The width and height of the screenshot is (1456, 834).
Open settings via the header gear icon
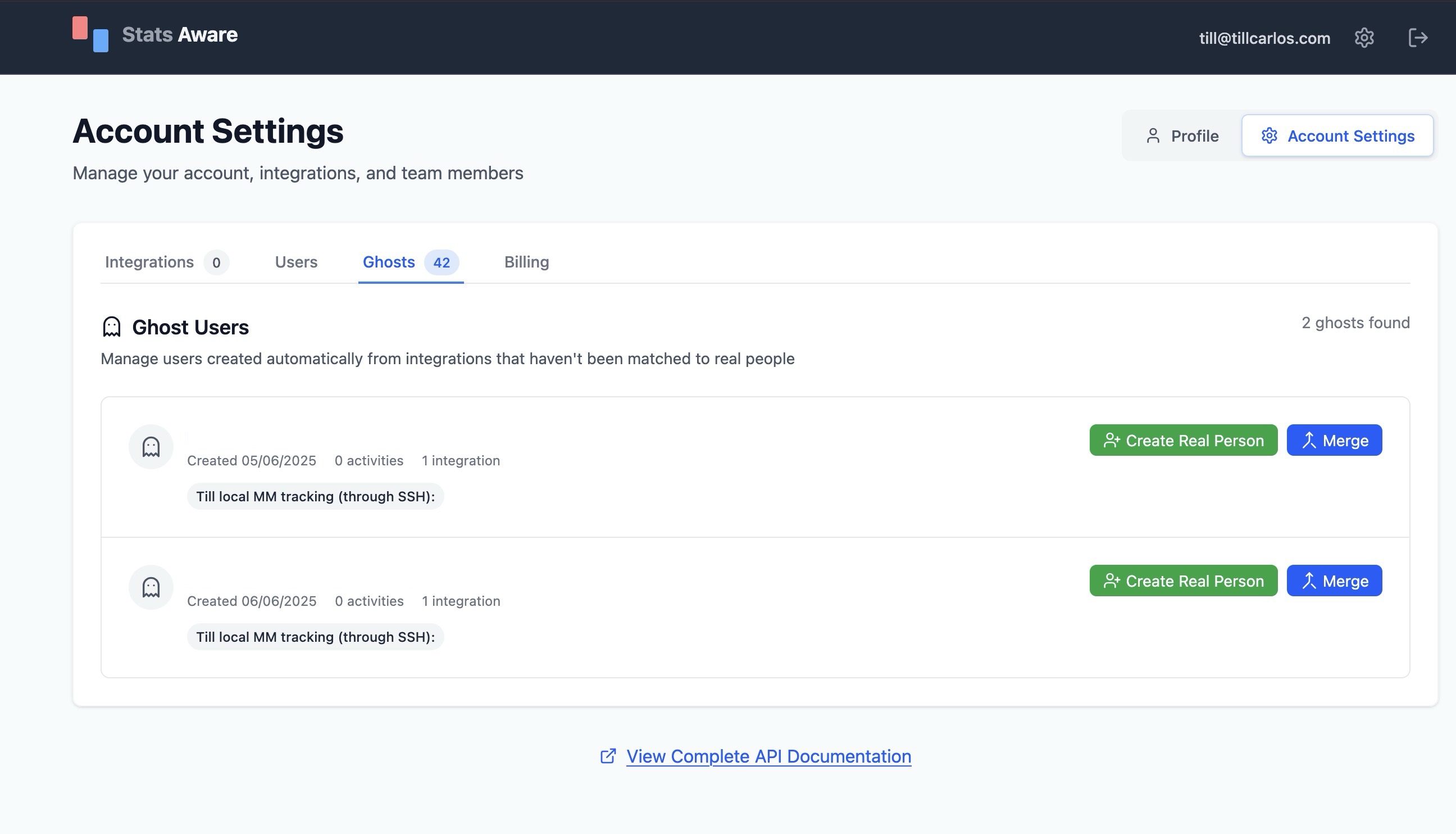(1364, 38)
